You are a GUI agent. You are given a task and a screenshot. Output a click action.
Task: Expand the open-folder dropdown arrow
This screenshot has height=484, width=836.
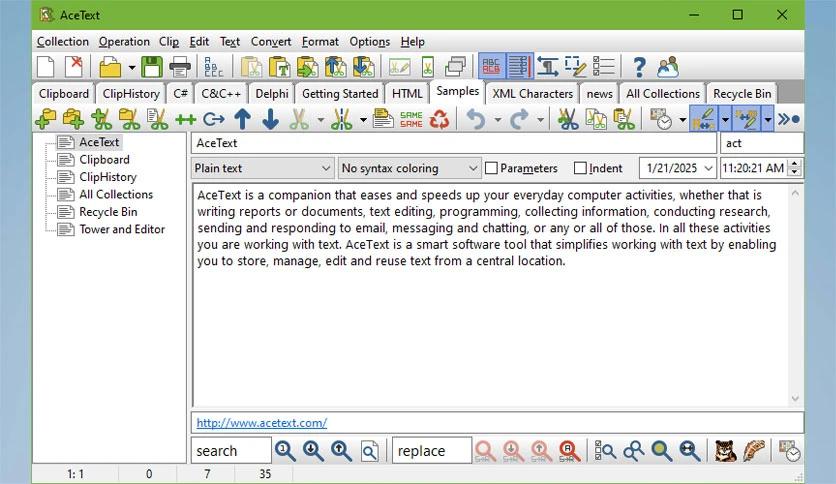[x=132, y=68]
